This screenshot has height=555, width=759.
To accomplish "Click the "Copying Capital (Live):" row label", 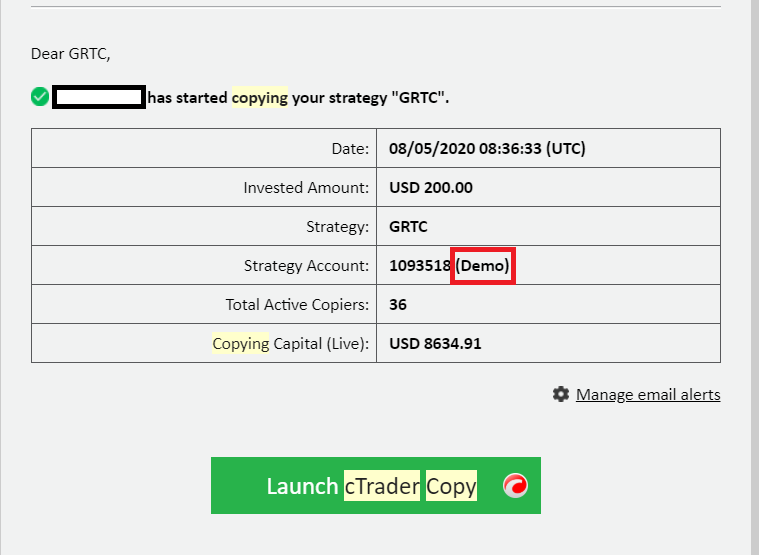I will [x=290, y=343].
